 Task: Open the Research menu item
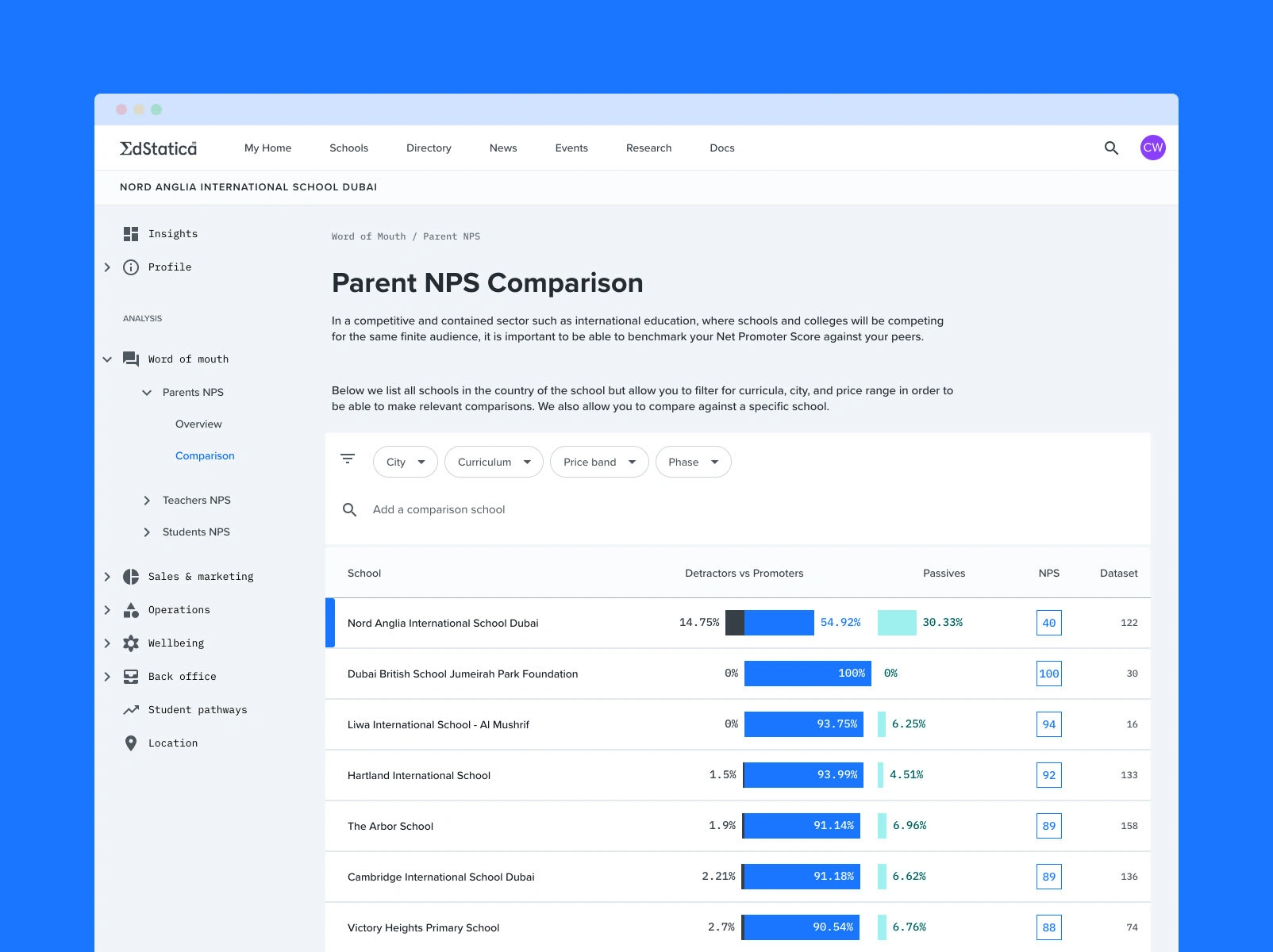pyautogui.click(x=648, y=148)
